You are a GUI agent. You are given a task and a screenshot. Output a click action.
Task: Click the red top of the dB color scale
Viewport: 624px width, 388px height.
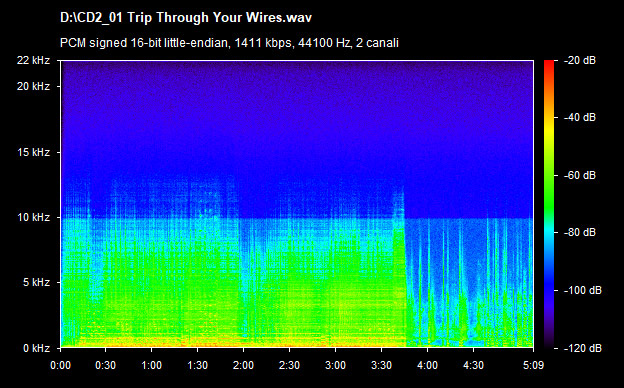[549, 64]
